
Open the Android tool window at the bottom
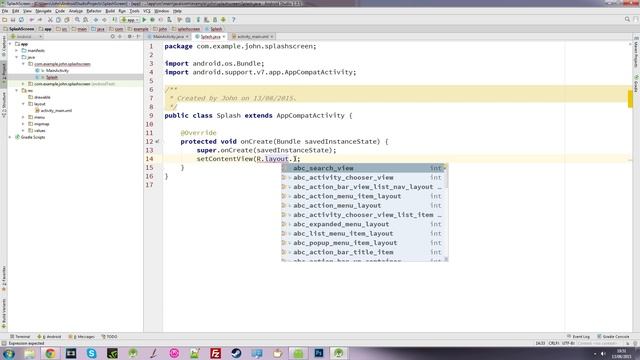coord(49,337)
